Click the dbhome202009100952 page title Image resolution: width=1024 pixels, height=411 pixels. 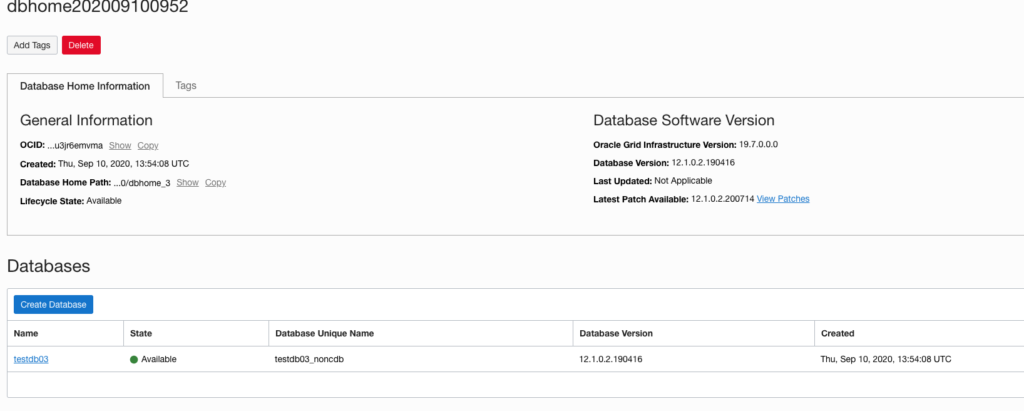pyautogui.click(x=98, y=7)
